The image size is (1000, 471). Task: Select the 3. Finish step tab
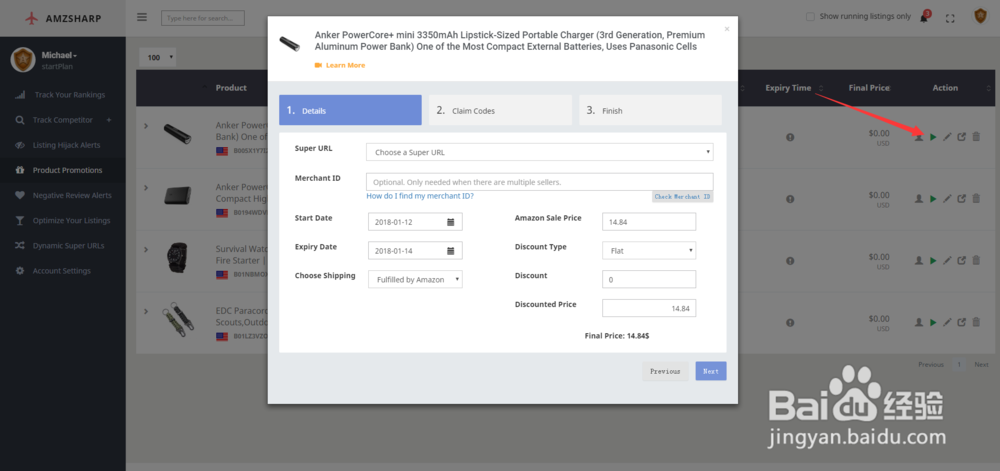tap(651, 110)
